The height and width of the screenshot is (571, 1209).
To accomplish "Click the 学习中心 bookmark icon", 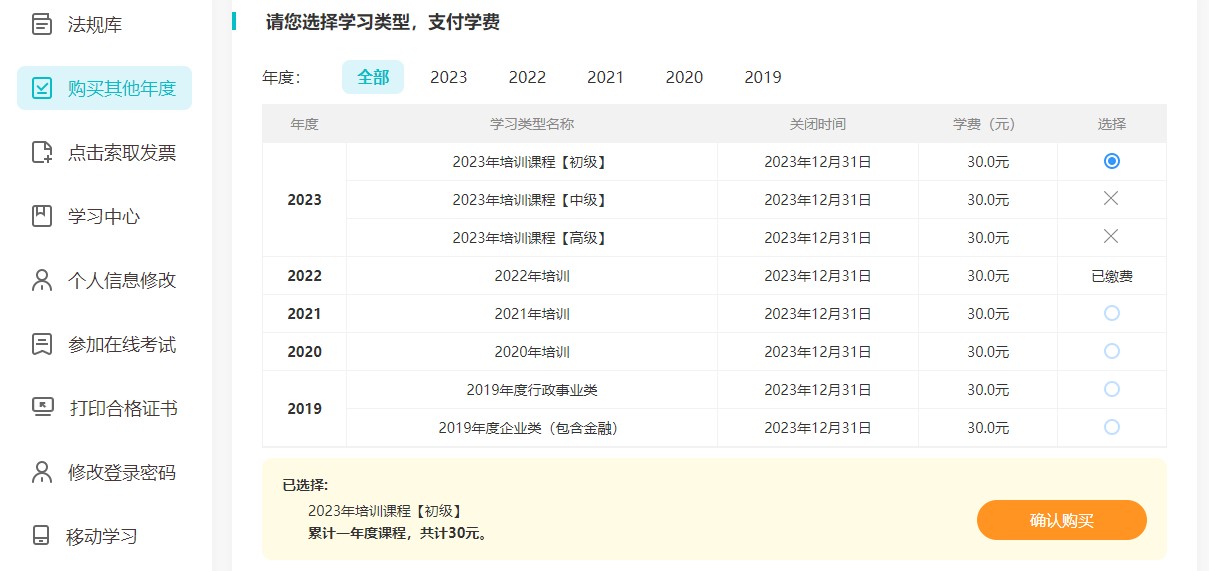I will (x=42, y=216).
